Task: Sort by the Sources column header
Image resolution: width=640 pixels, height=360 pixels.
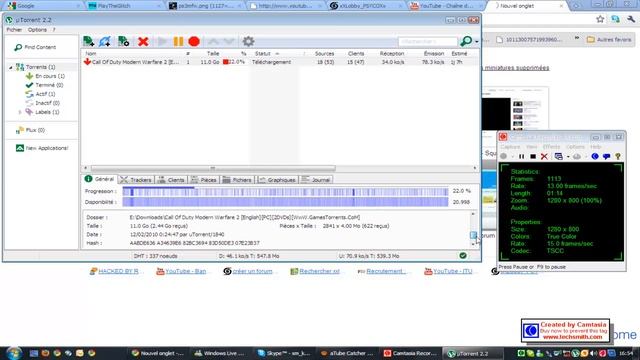Action: (324, 53)
